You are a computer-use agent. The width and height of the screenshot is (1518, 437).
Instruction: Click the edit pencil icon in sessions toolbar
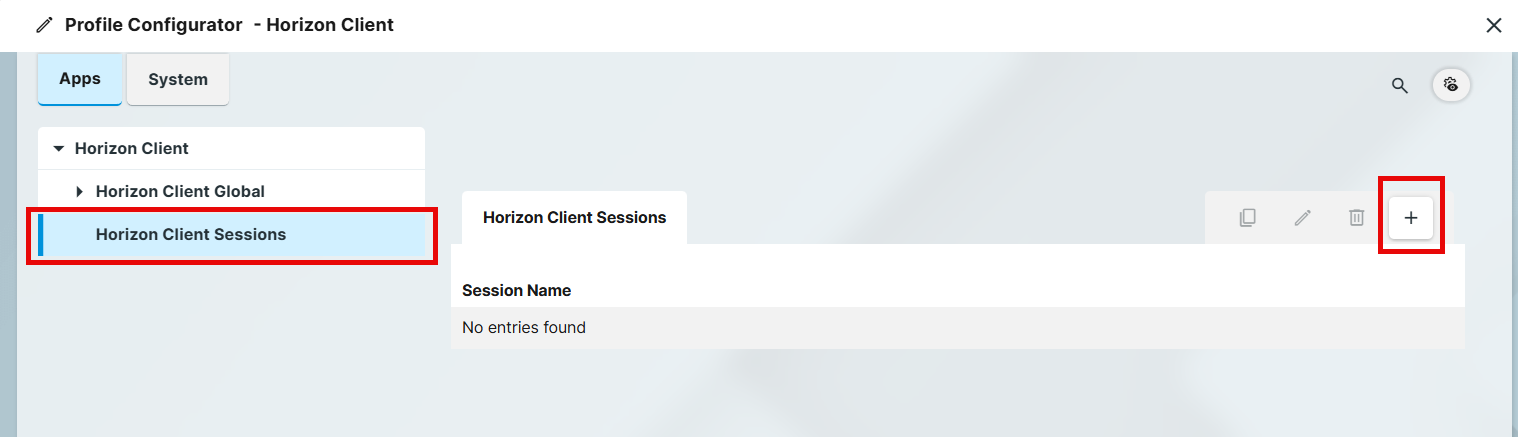[x=1302, y=217]
